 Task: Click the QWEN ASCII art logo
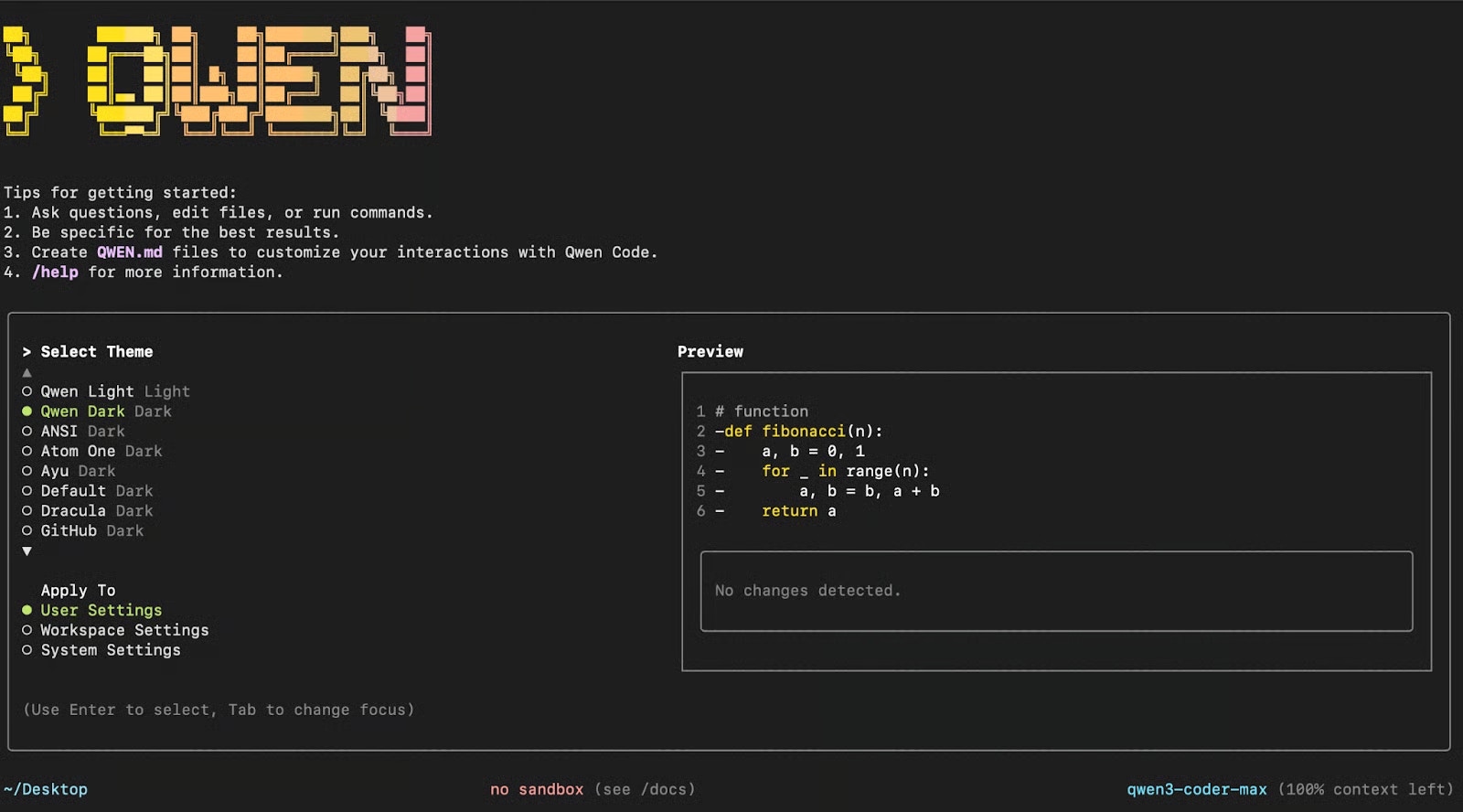[217, 80]
